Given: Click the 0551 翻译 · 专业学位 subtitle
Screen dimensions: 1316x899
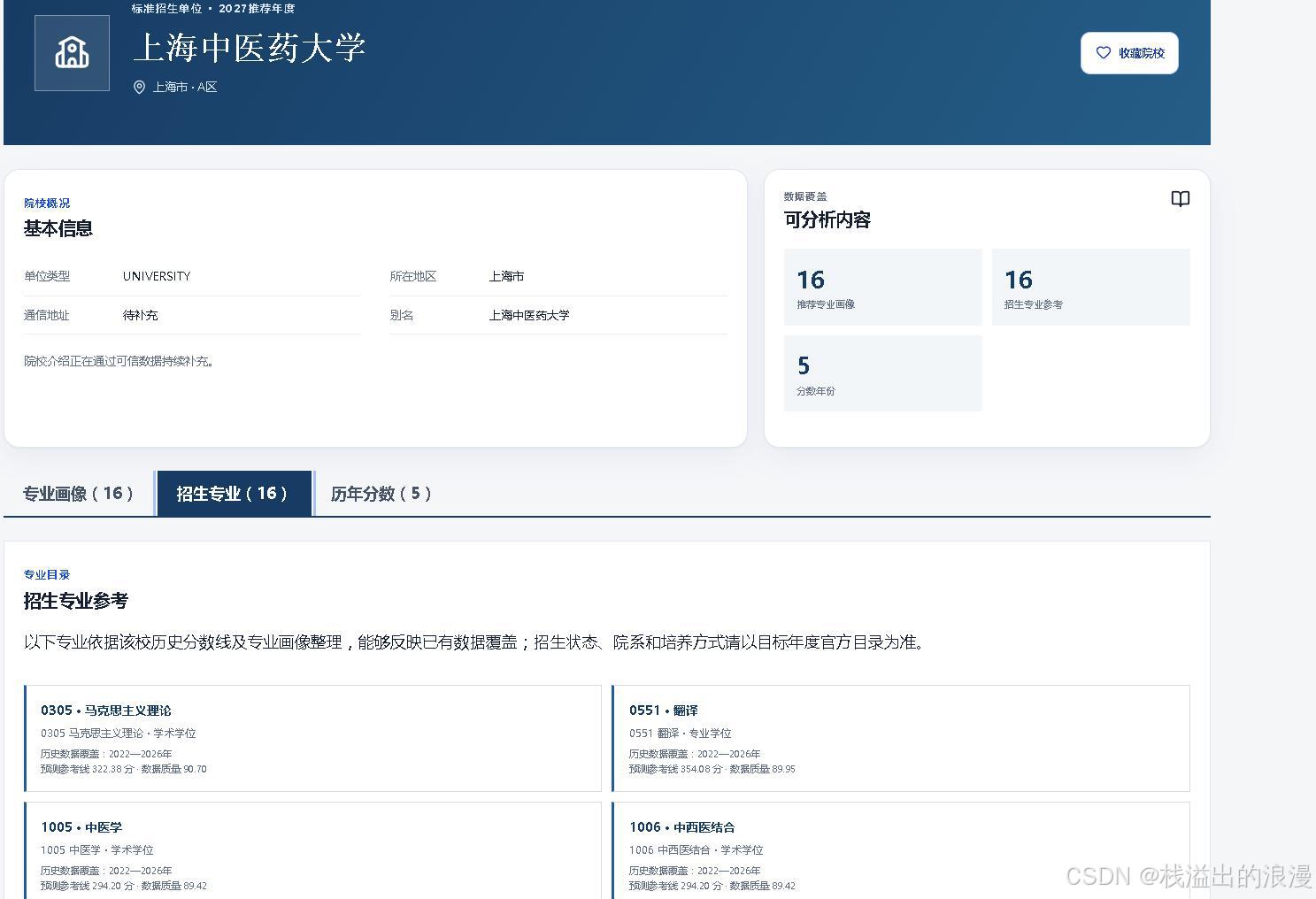Looking at the screenshot, I should [681, 734].
